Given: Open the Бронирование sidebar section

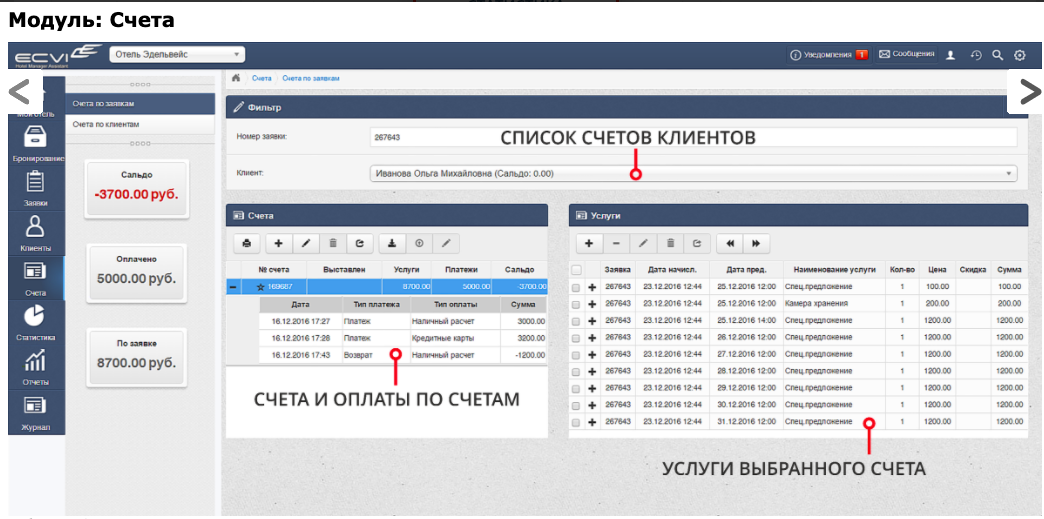Looking at the screenshot, I should [36, 143].
